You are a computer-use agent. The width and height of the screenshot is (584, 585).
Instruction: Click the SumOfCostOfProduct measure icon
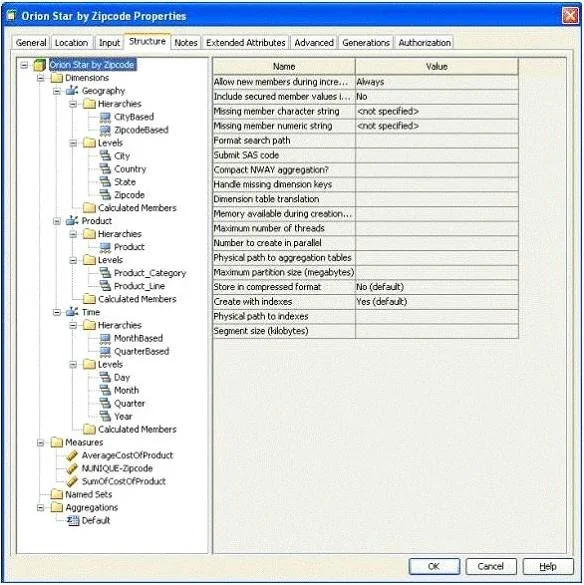[x=72, y=481]
